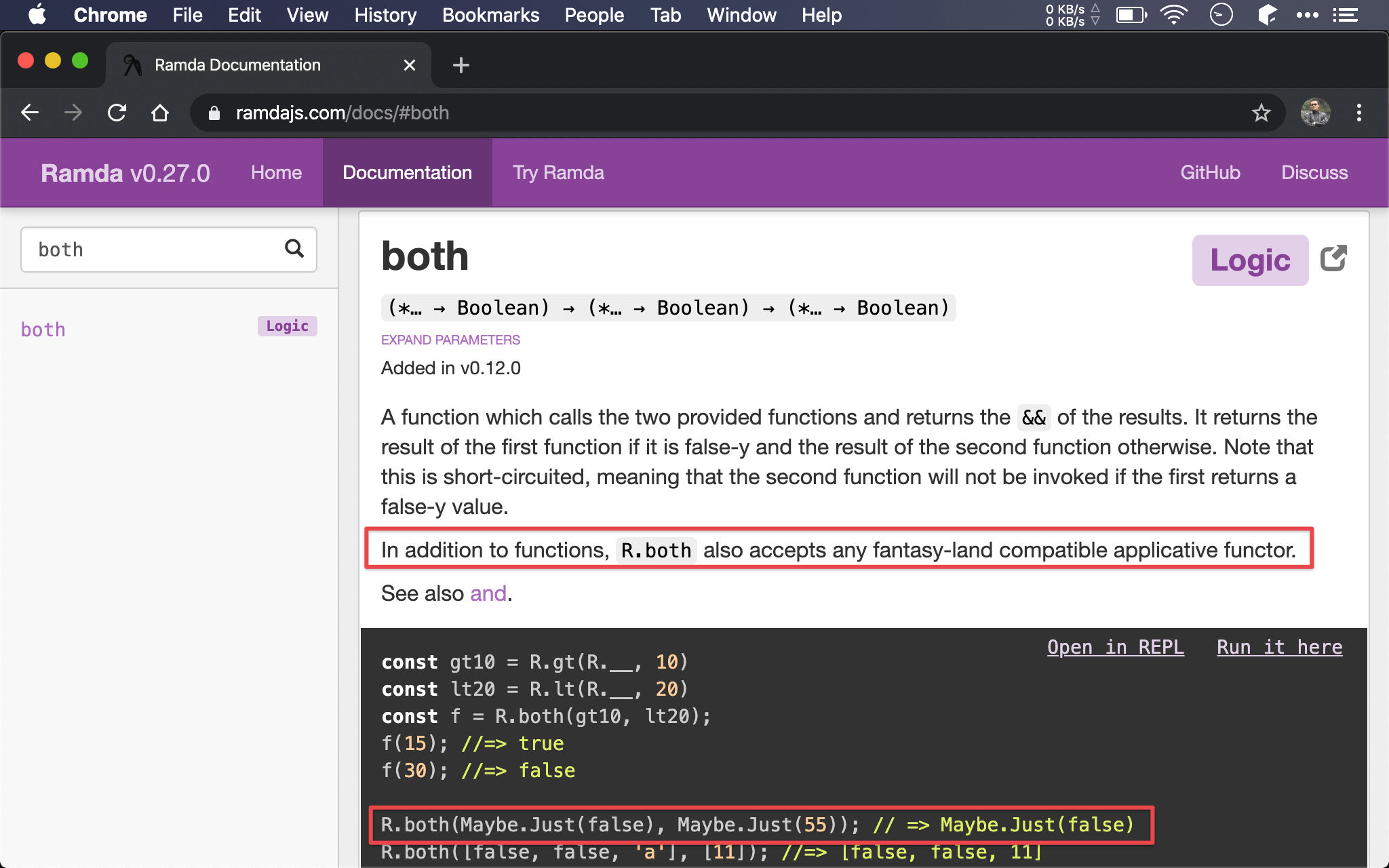Open the example in REPL
Image resolution: width=1389 pixels, height=868 pixels.
pos(1116,647)
